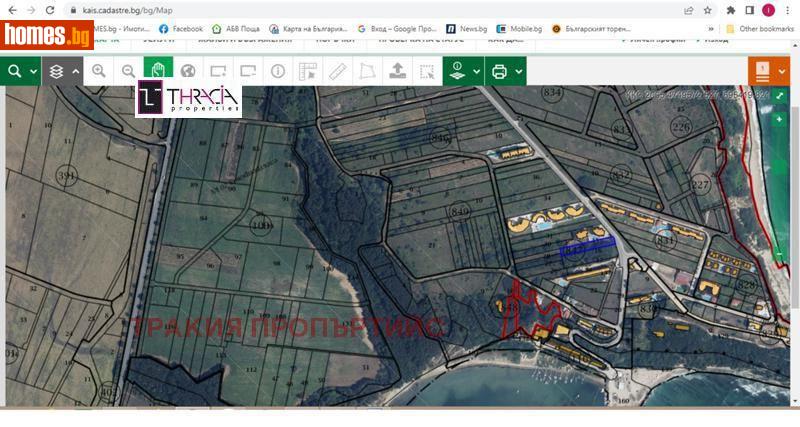Toggle fullscreen map view
The width and height of the screenshot is (800, 427).
(x=780, y=96)
